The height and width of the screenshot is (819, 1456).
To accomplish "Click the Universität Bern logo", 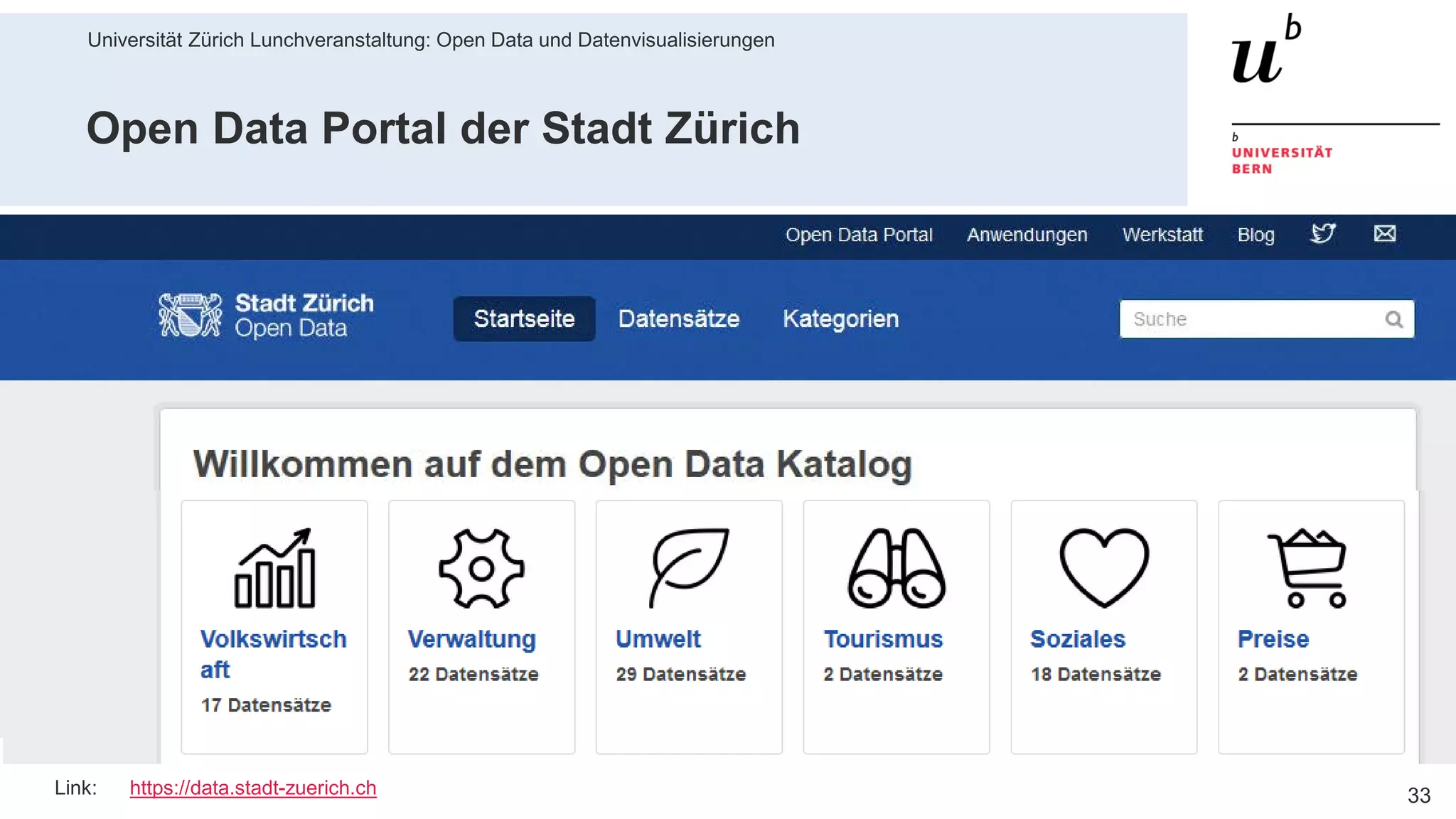I will tap(1335, 95).
